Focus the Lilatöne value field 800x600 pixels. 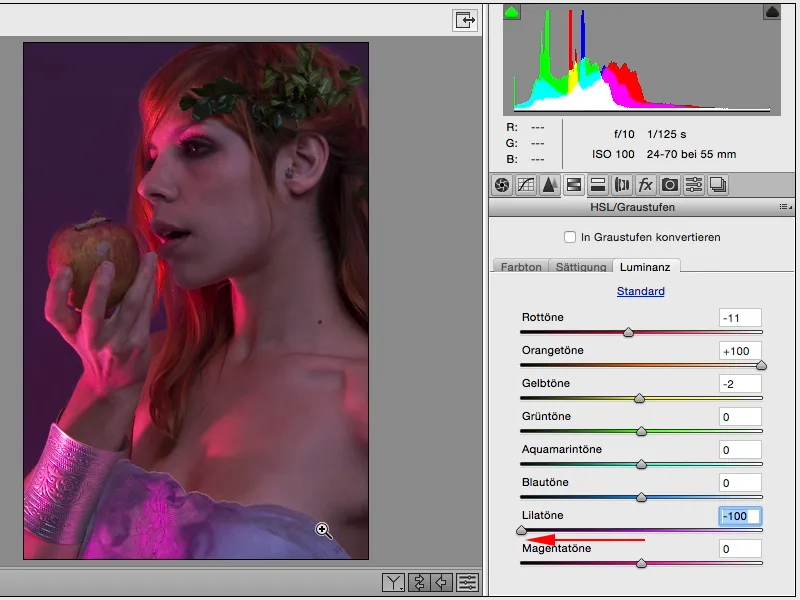[740, 516]
